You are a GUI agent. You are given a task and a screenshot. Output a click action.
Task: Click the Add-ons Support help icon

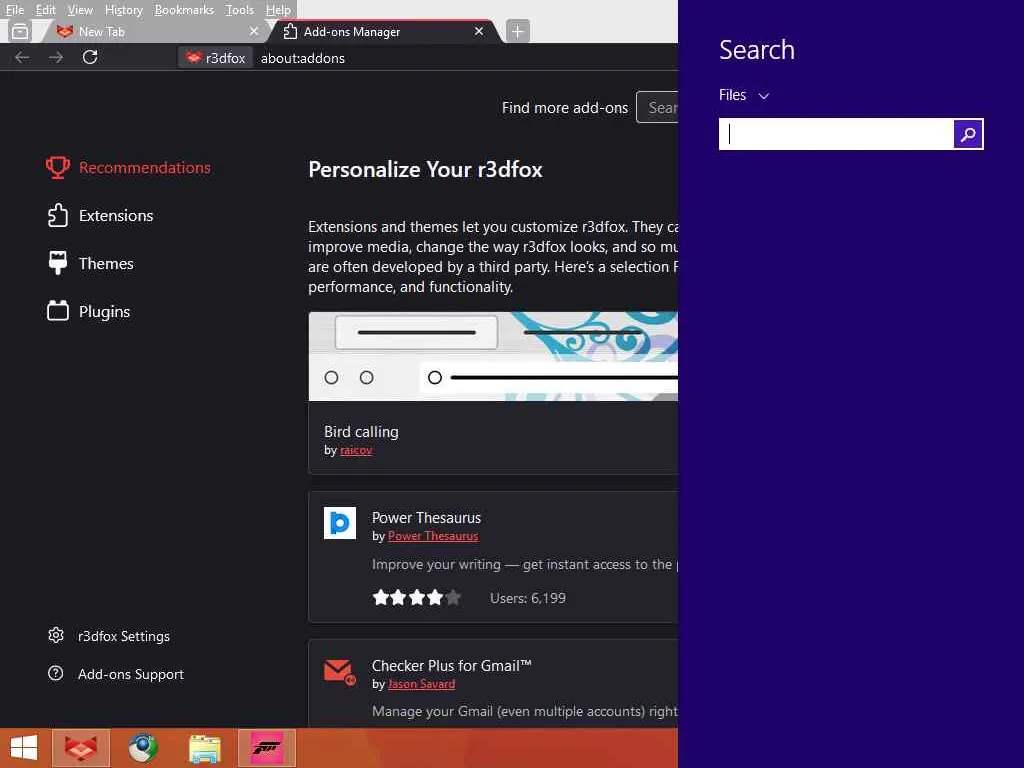[56, 673]
